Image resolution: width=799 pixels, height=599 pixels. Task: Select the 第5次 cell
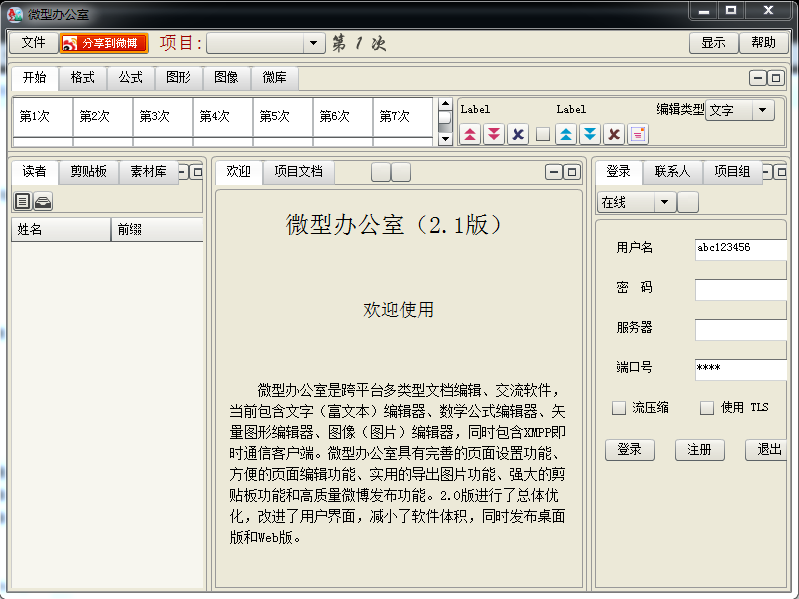pyautogui.click(x=283, y=117)
